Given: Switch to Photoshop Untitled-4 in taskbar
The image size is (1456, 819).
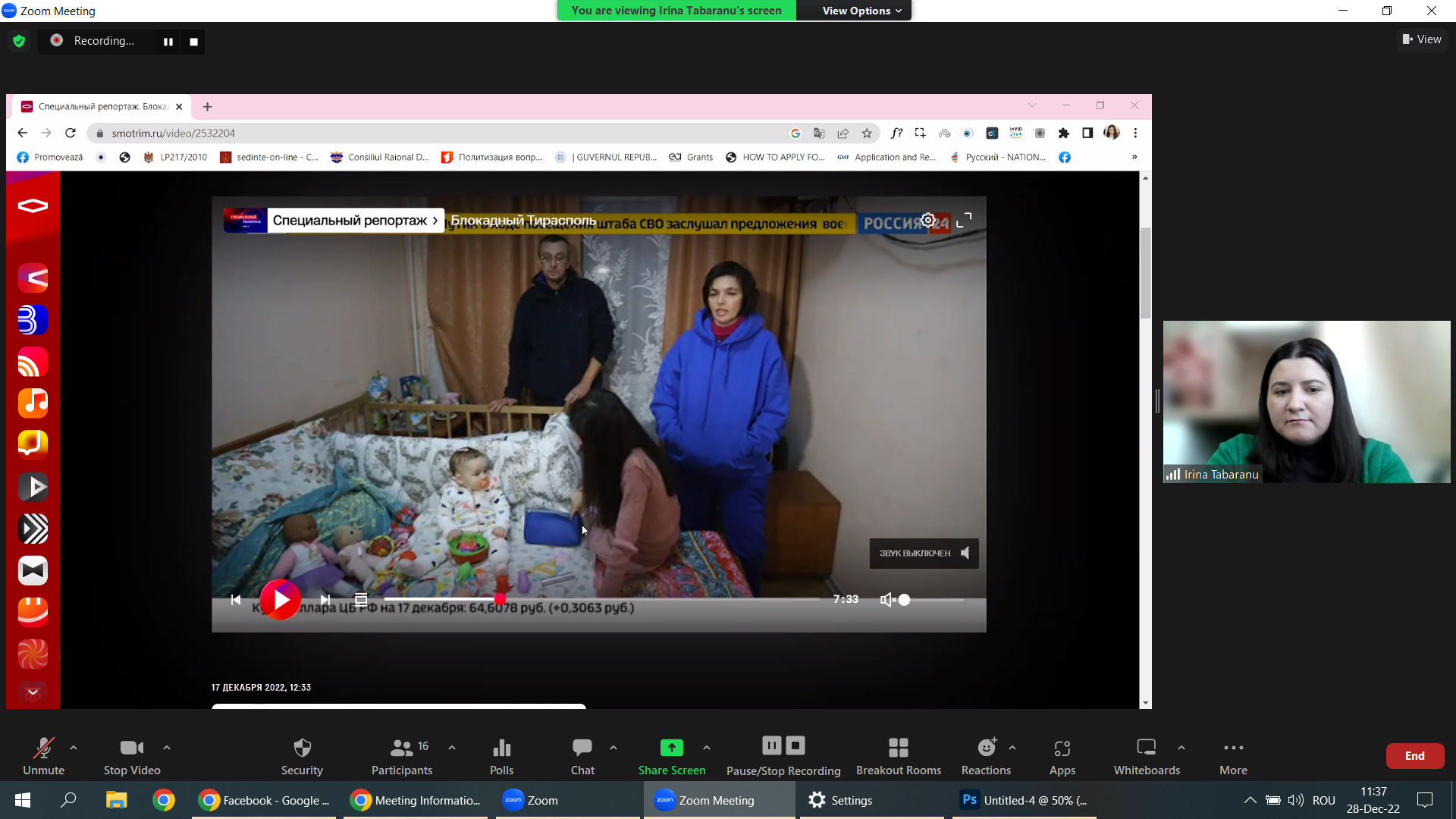Looking at the screenshot, I should pos(1024,800).
